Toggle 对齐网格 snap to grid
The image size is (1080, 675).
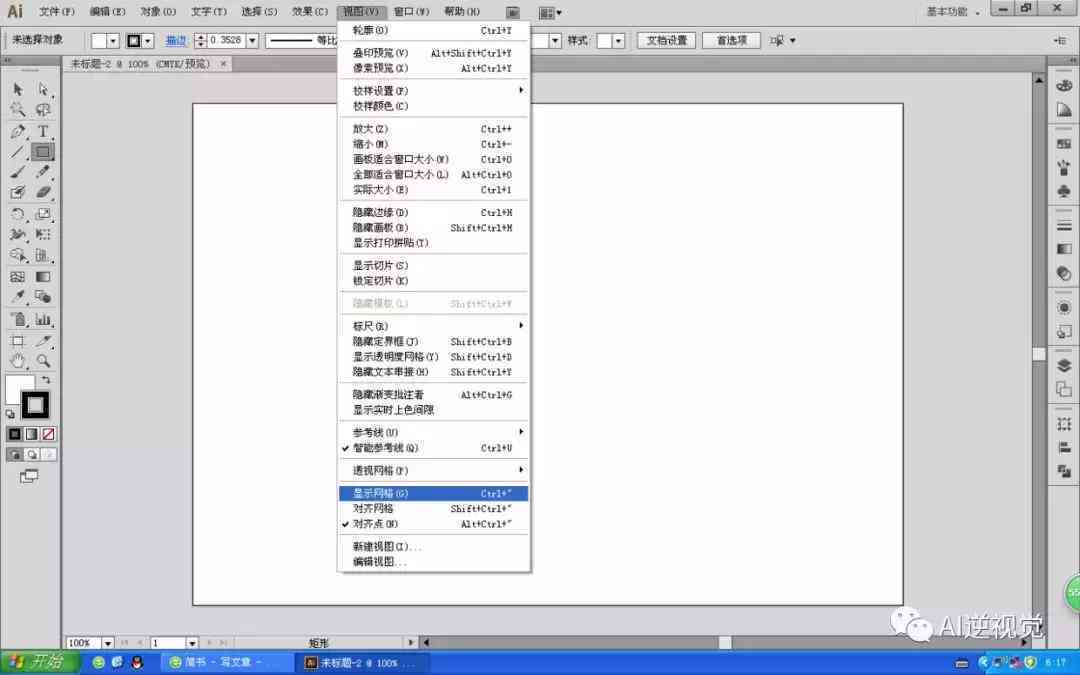tap(433, 508)
